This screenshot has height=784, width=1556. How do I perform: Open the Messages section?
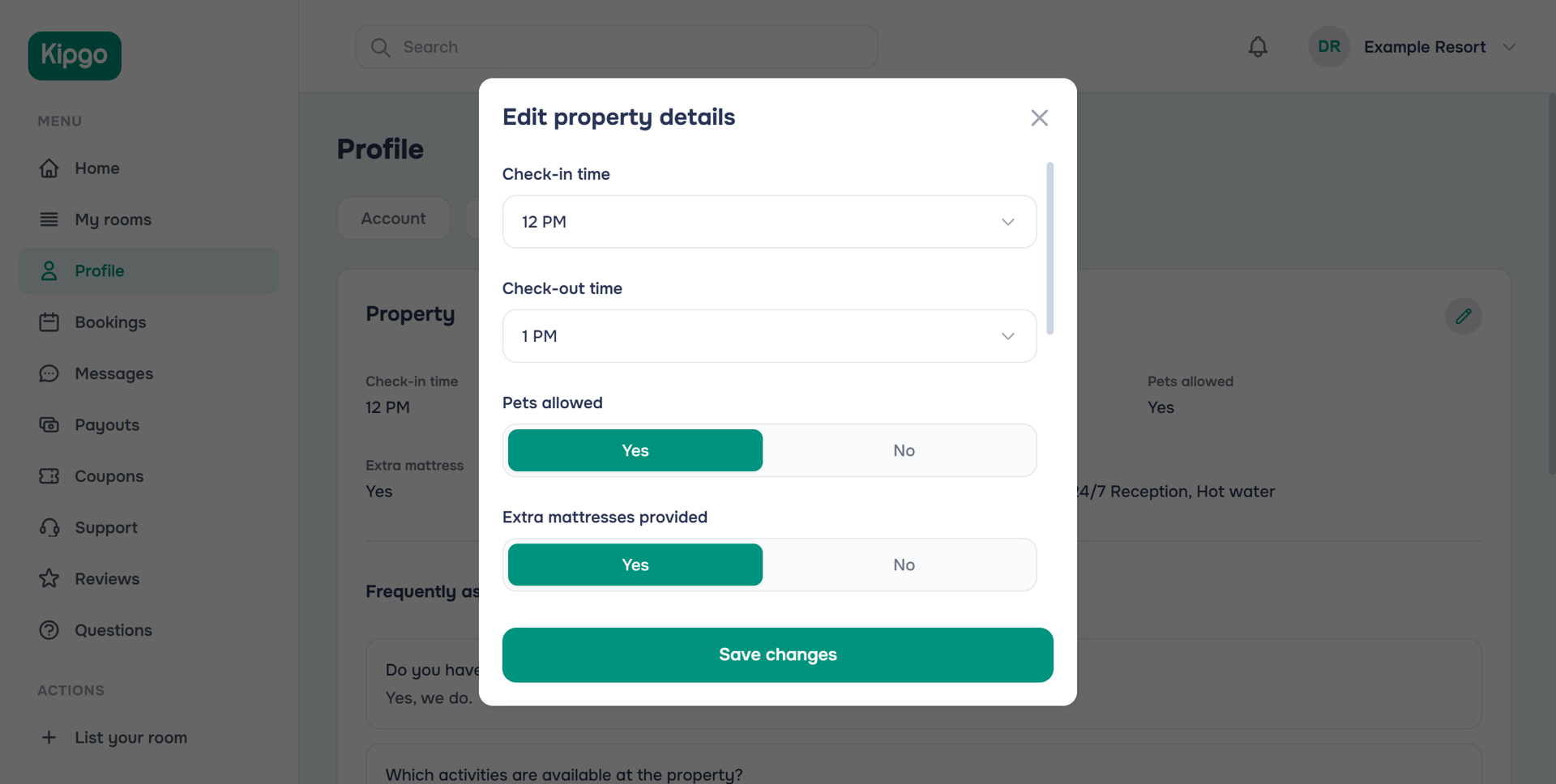click(113, 373)
